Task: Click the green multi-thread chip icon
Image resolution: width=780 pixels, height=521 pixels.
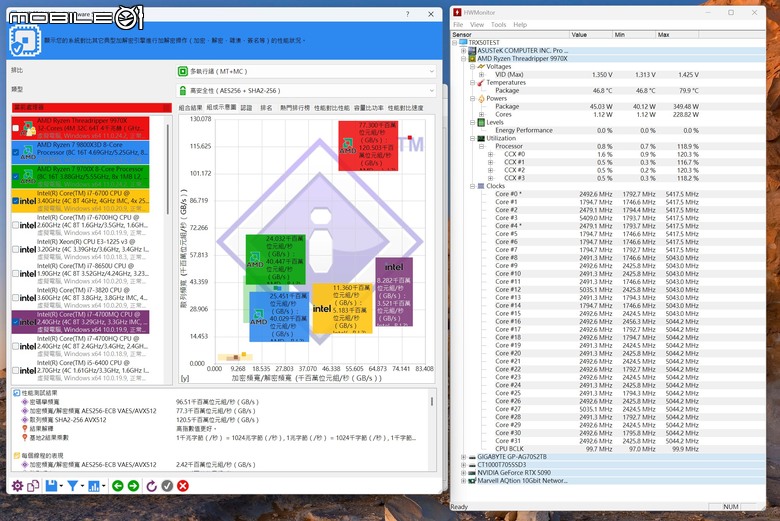Action: 183,72
